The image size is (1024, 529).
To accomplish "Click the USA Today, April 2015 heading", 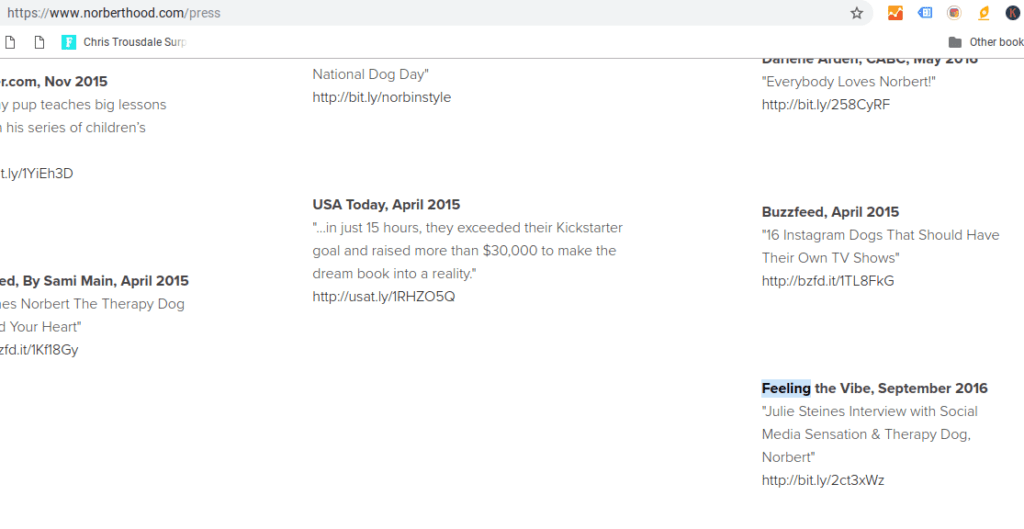I will coord(386,204).
